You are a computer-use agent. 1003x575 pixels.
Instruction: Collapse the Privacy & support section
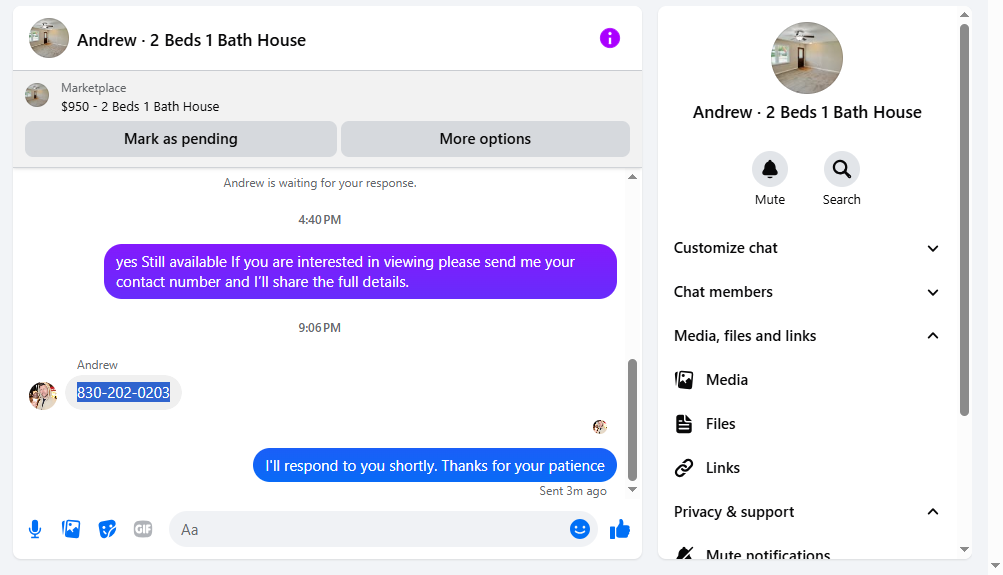click(x=807, y=512)
